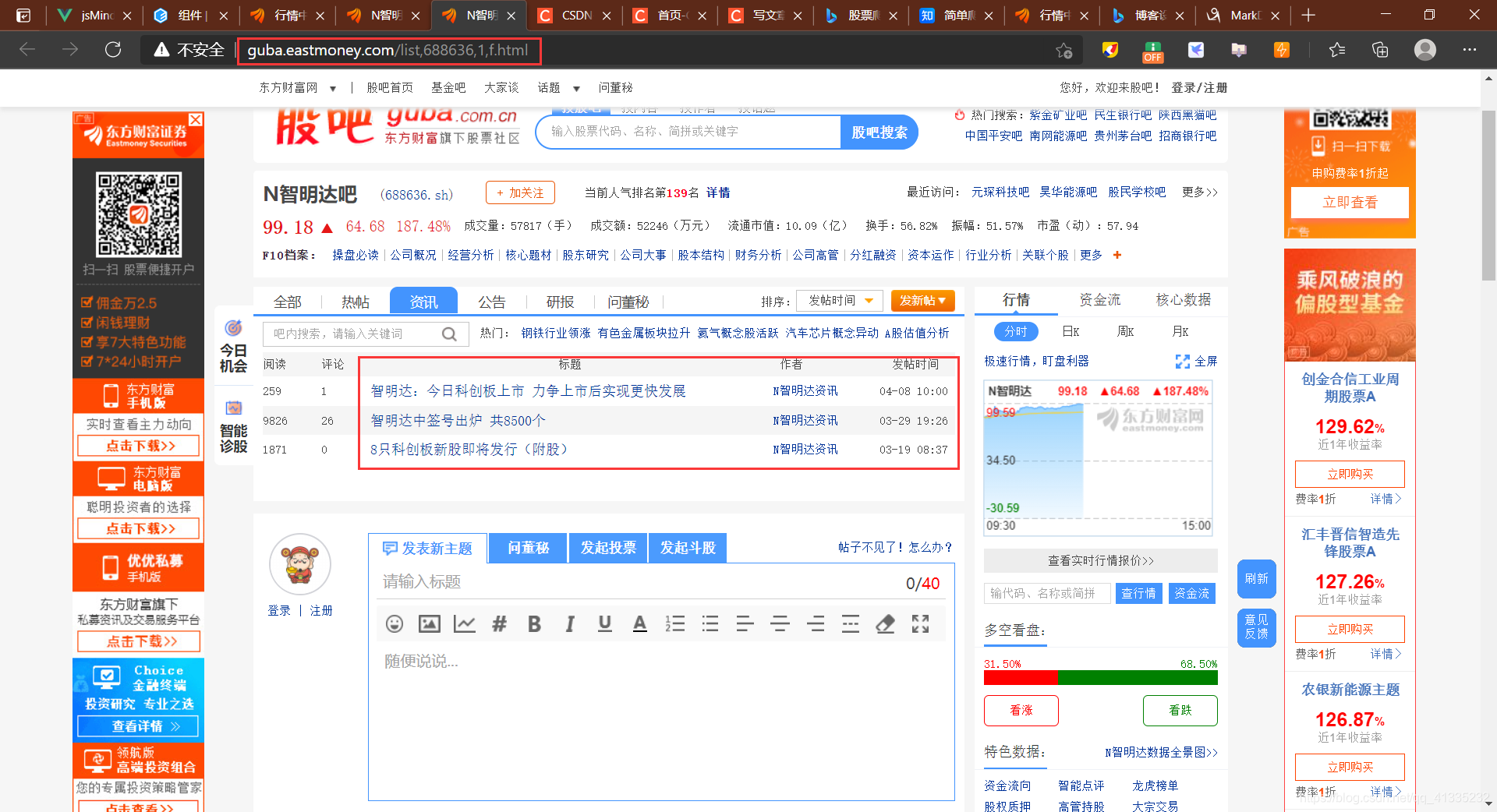Switch to 发起投票 editor tab
The width and height of the screenshot is (1497, 812).
(608, 548)
